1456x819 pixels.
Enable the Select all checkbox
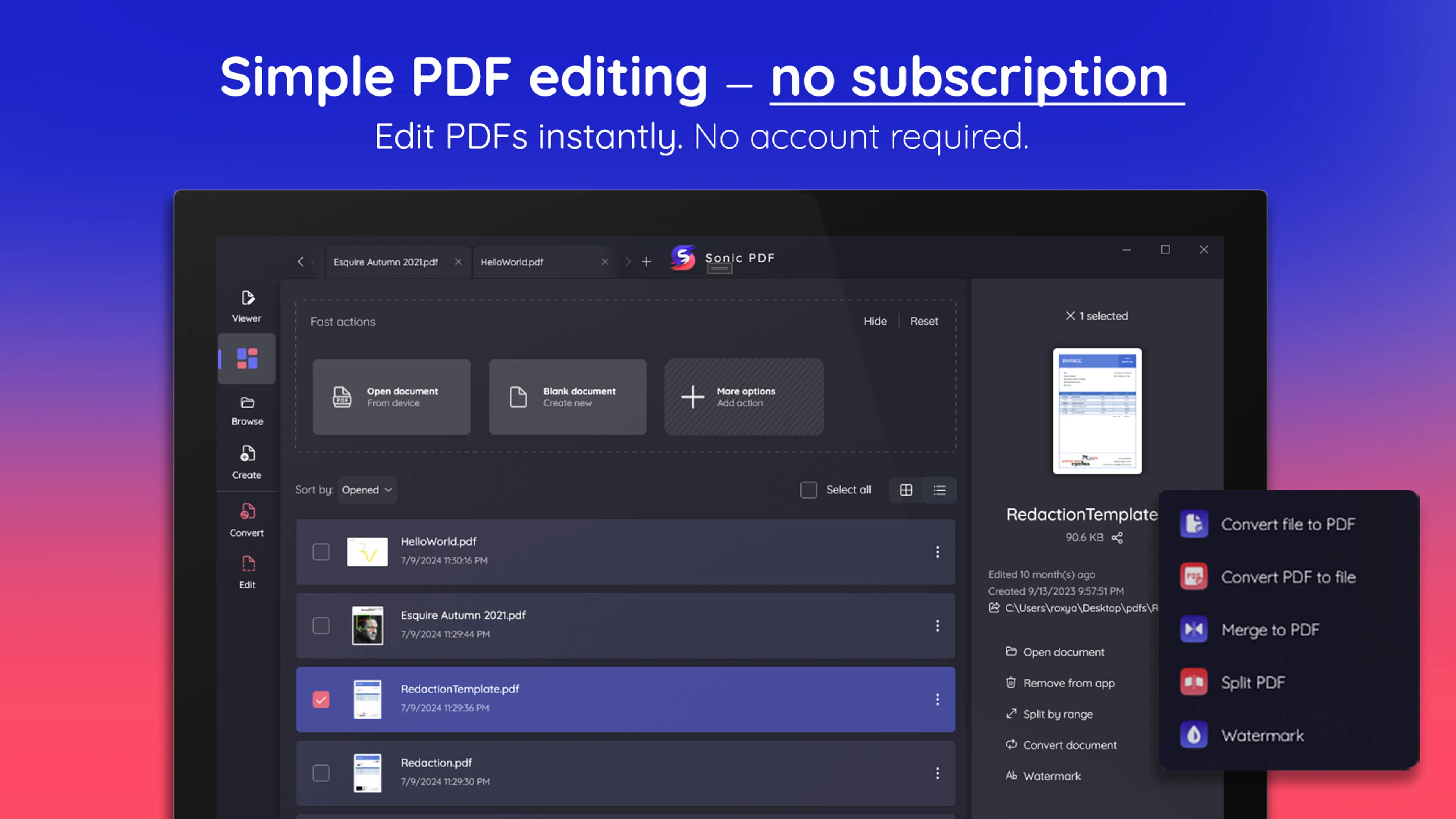click(808, 490)
